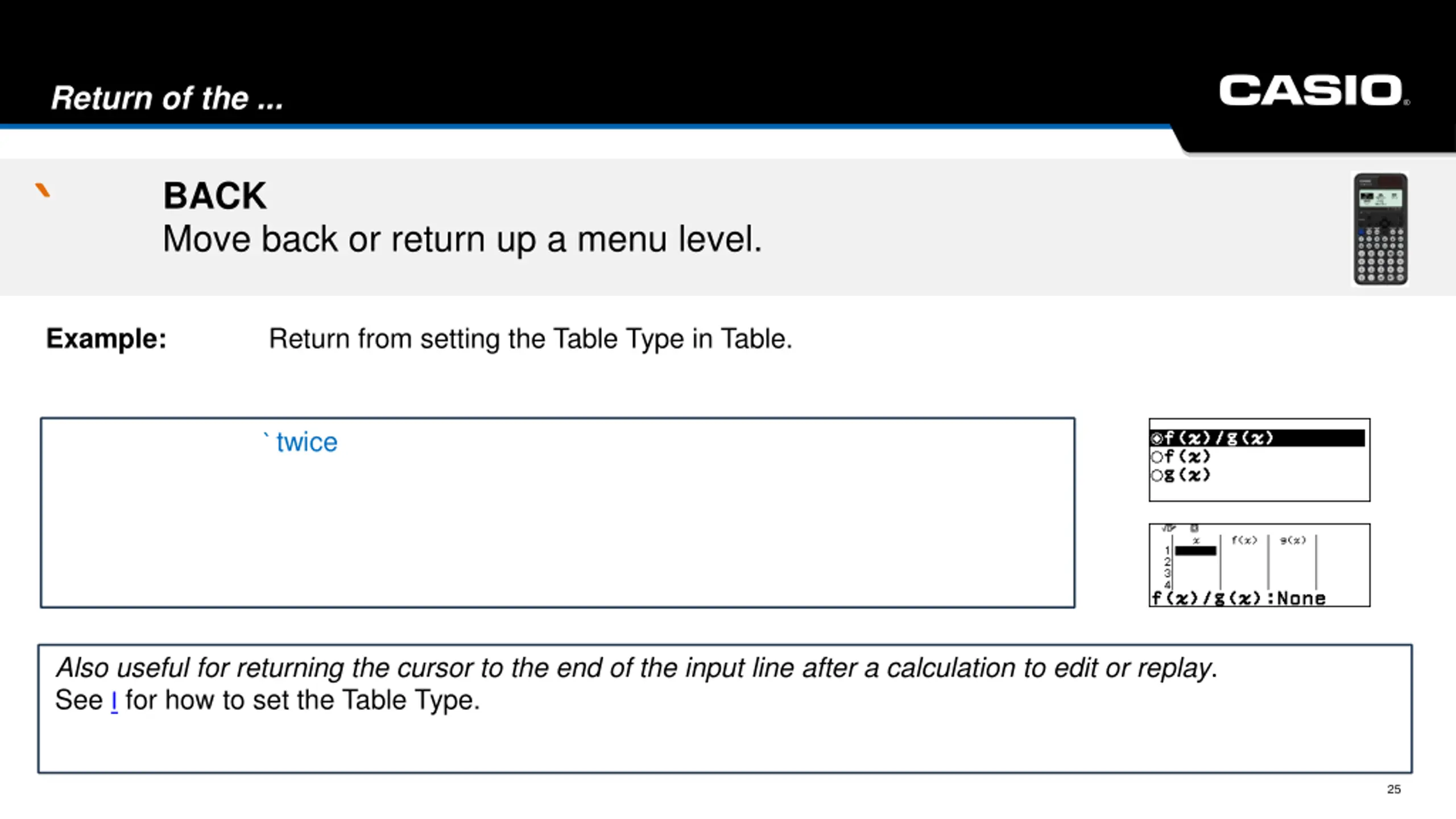Click row number 4 in the table
This screenshot has height=819, width=1456.
click(x=1167, y=585)
